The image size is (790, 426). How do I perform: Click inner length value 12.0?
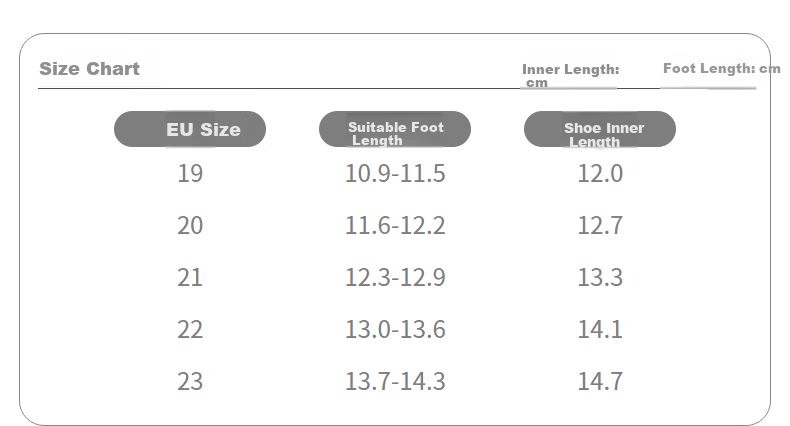(x=600, y=173)
